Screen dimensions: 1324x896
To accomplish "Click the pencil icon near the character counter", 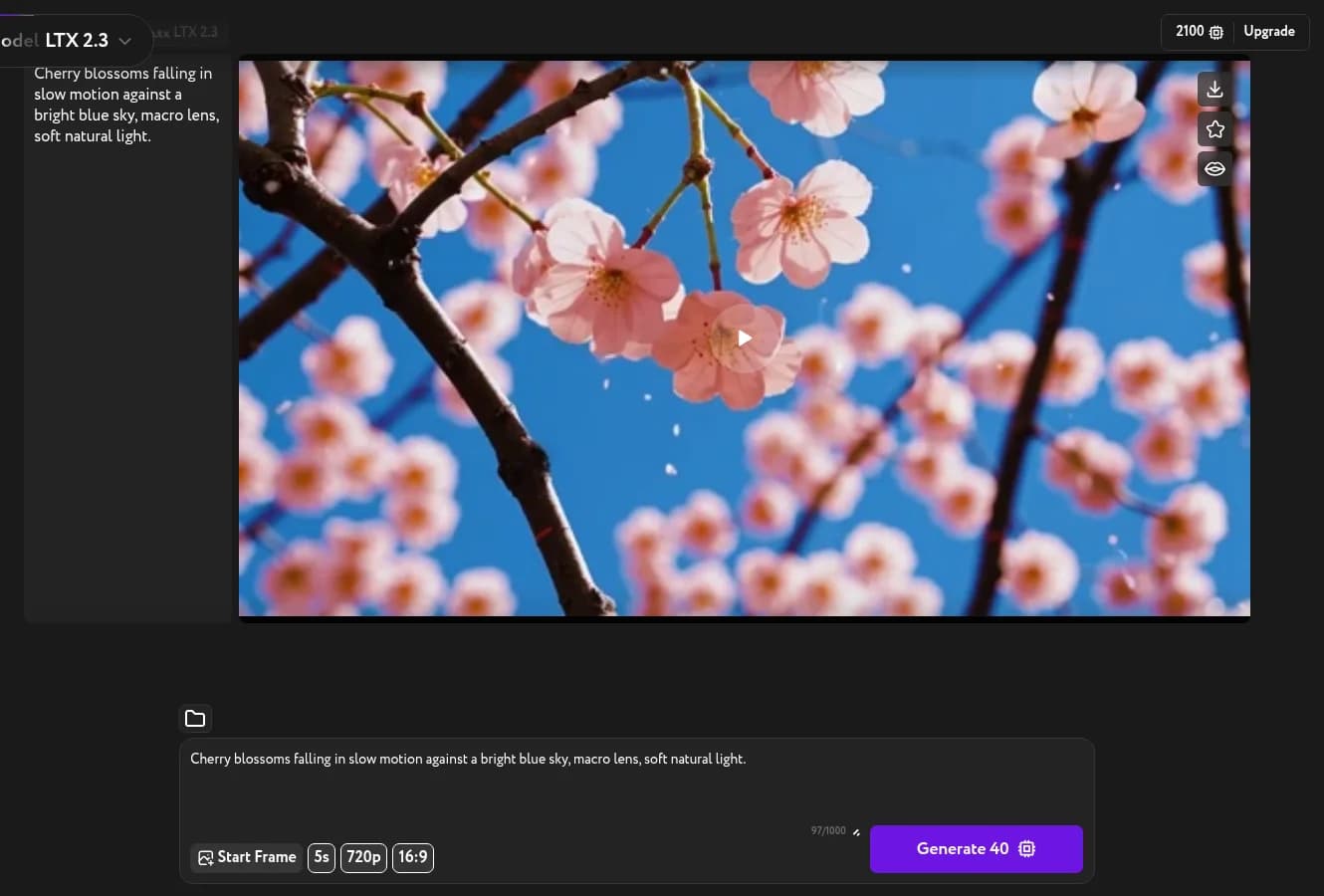I will 856,832.
